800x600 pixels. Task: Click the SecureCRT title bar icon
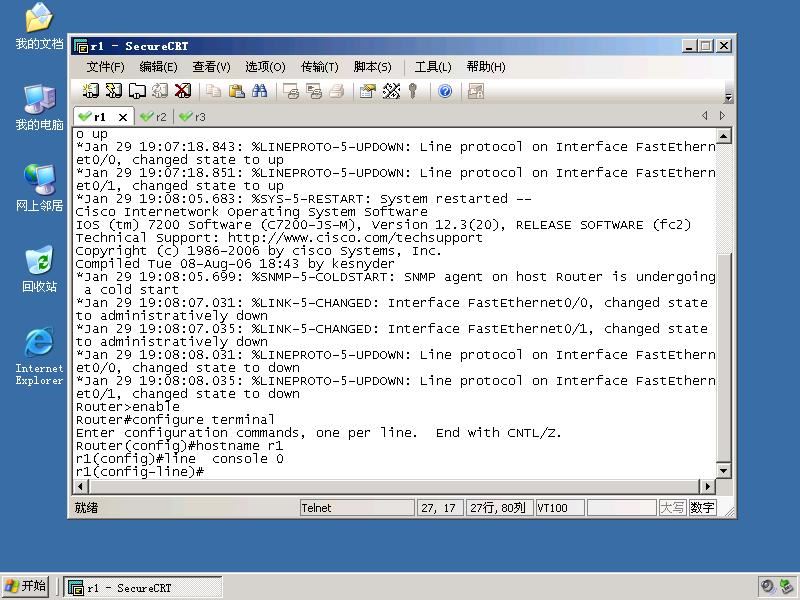pos(81,46)
